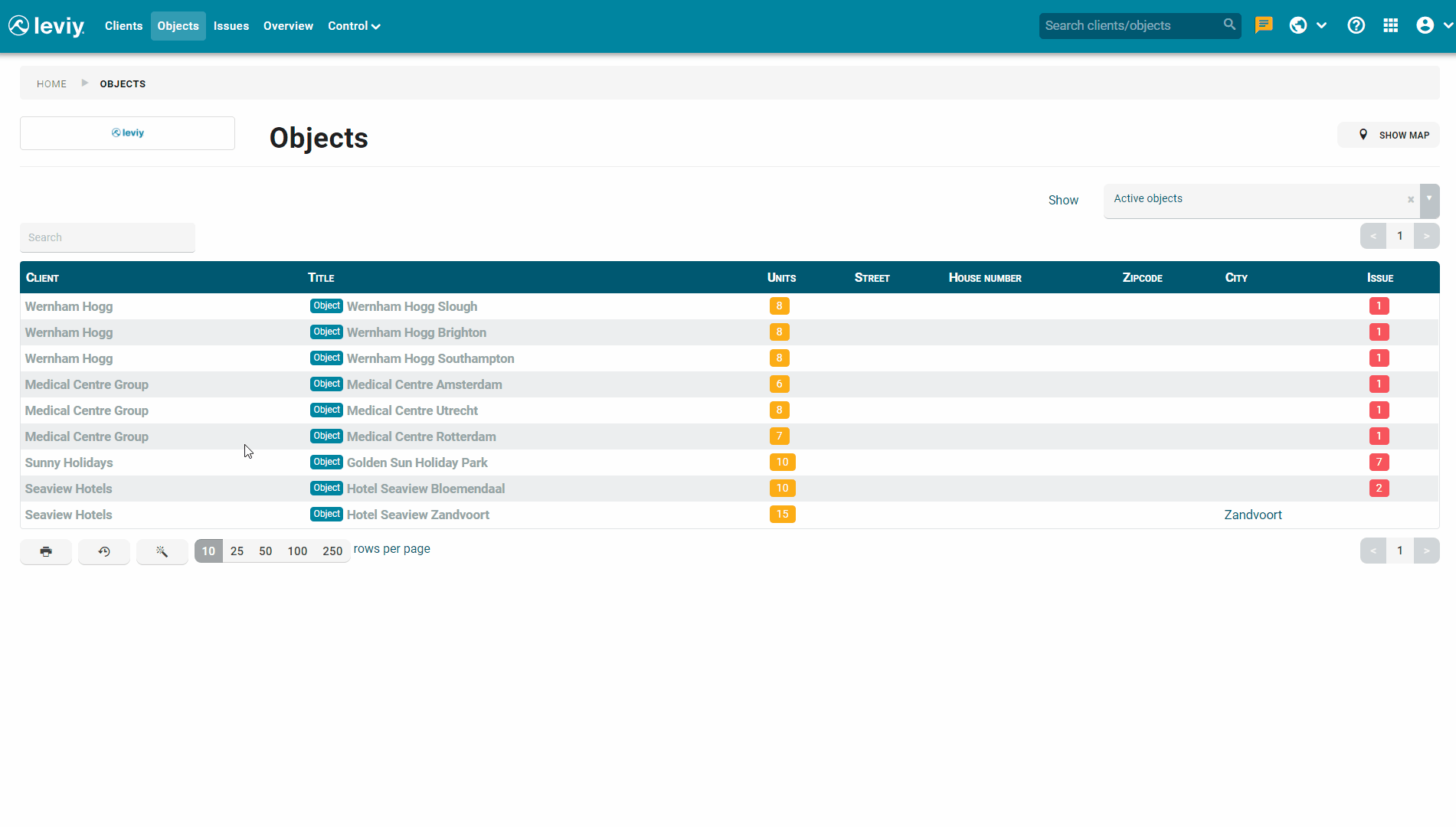The image size is (1456, 827).
Task: Select the magic wand icon
Action: pos(162,551)
